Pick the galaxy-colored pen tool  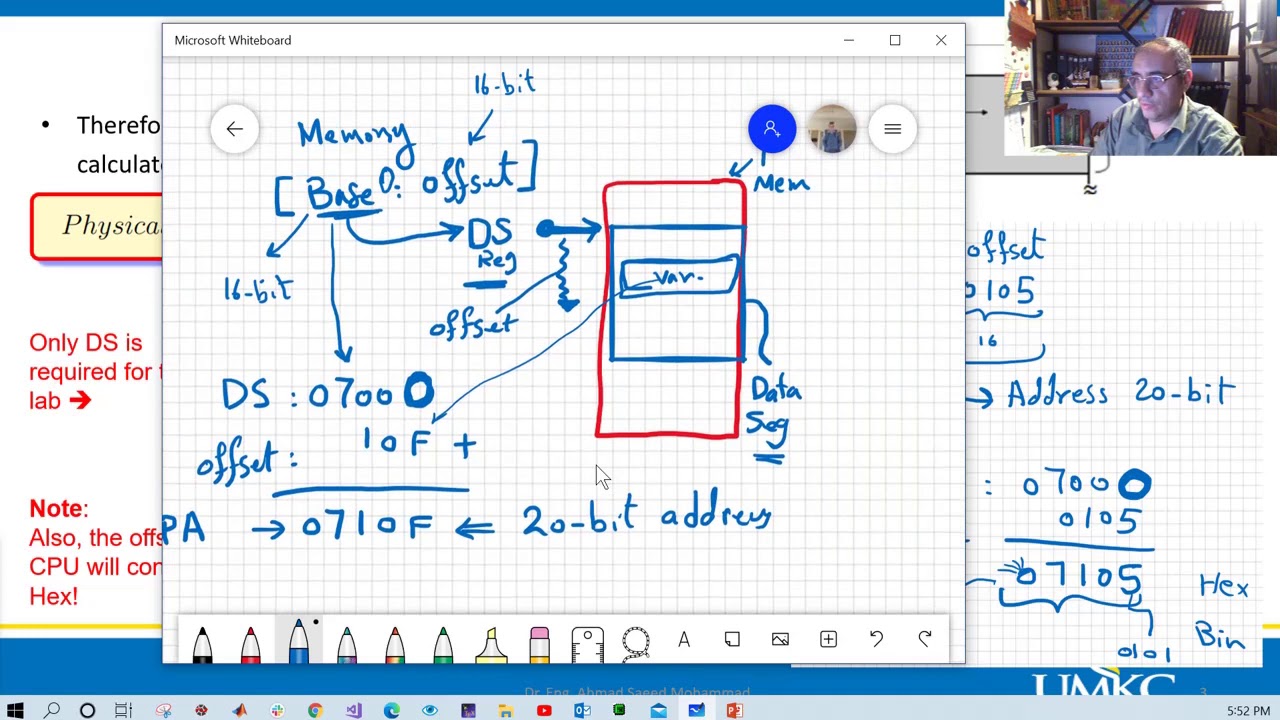[x=346, y=643]
